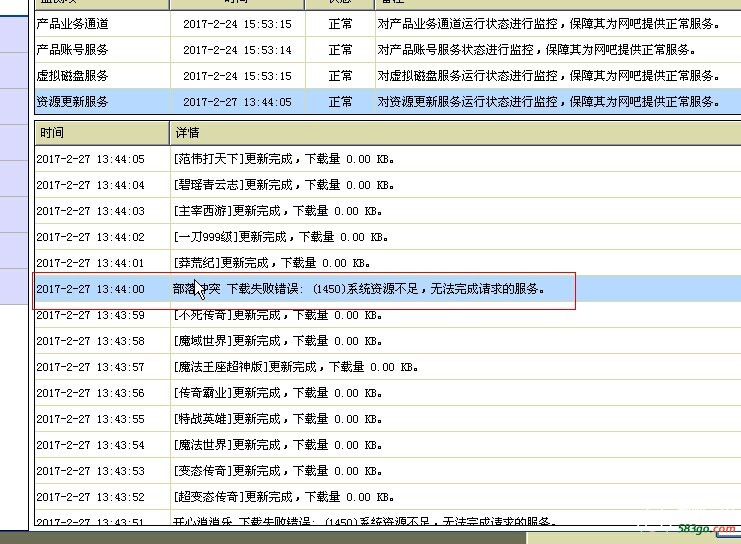741x544 pixels.
Task: Click the log time 2017-2-27 13:44:00
Action: coord(90,289)
